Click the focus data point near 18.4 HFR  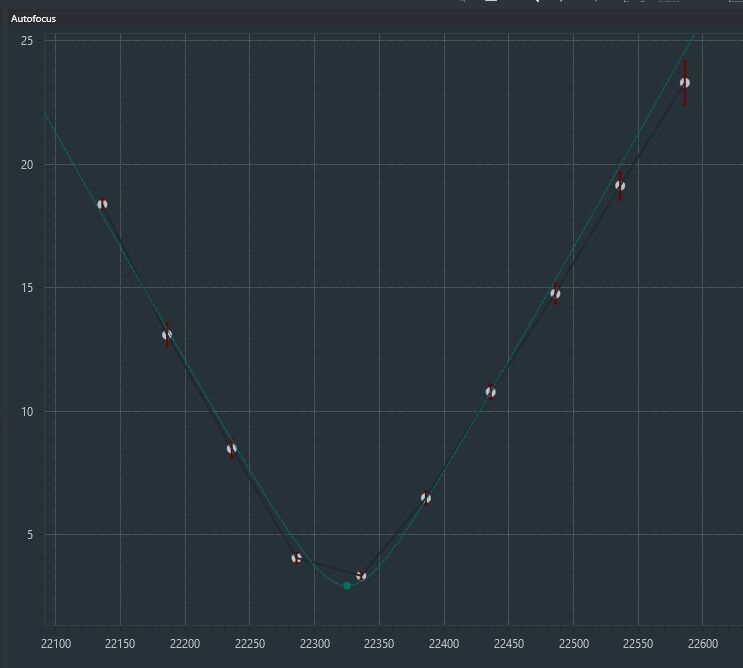click(102, 204)
